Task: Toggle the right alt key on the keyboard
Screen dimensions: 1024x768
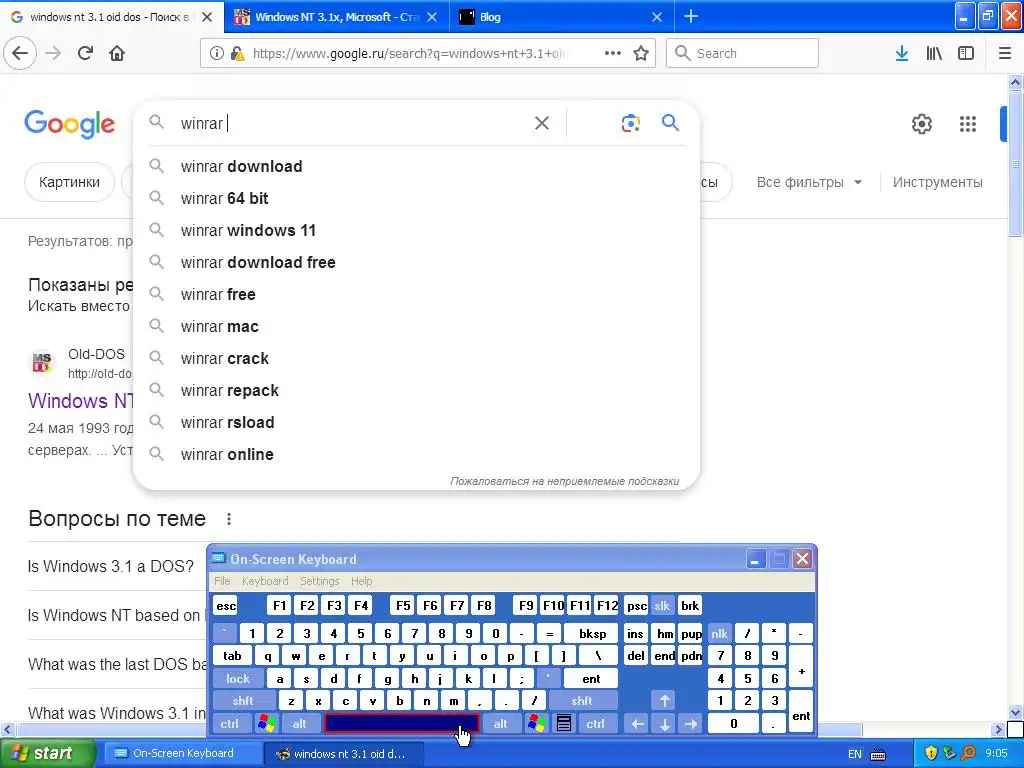Action: (x=501, y=724)
